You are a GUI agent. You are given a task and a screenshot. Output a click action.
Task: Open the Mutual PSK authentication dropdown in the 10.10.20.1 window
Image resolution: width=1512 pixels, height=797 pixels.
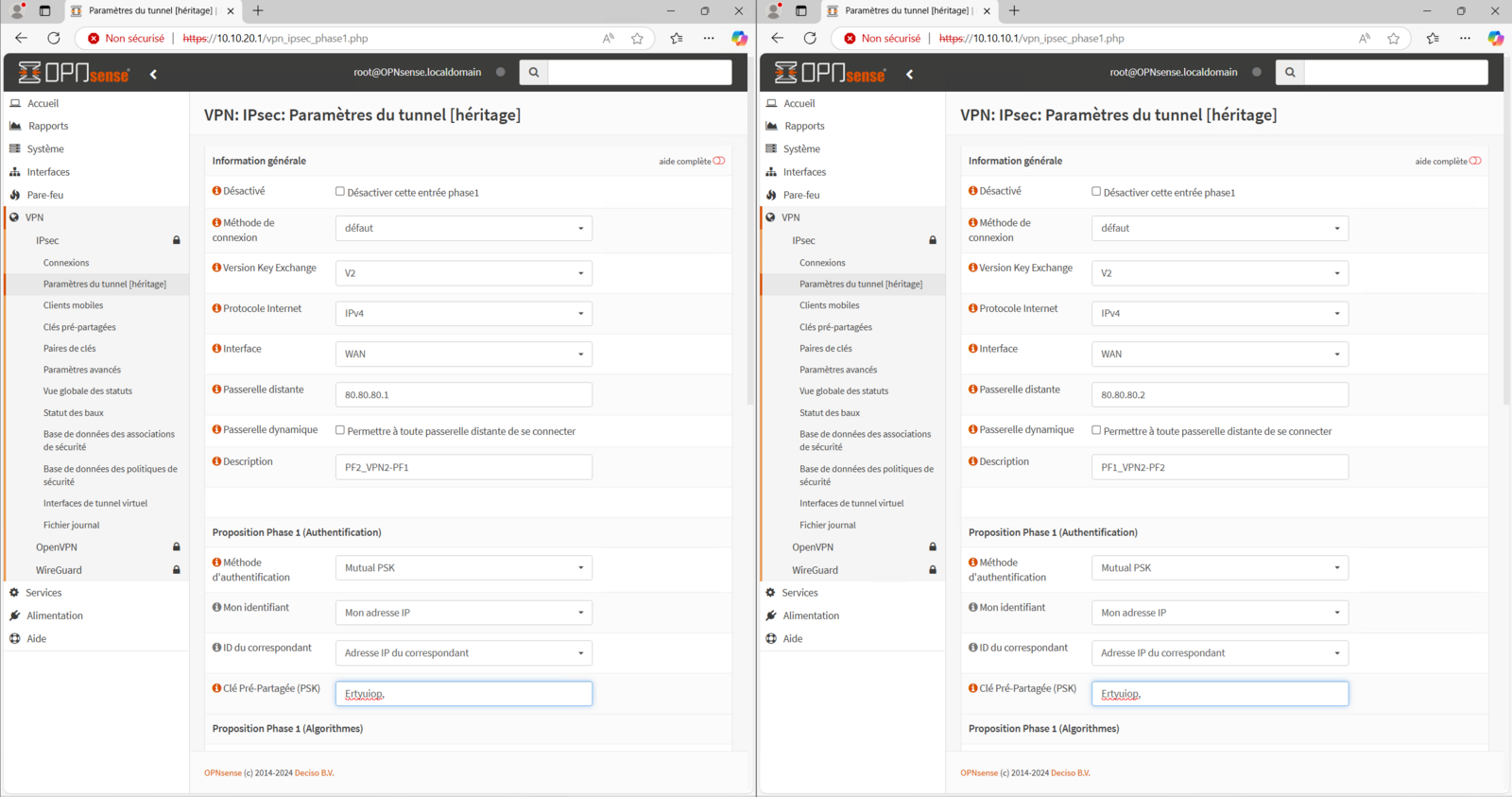(x=463, y=568)
